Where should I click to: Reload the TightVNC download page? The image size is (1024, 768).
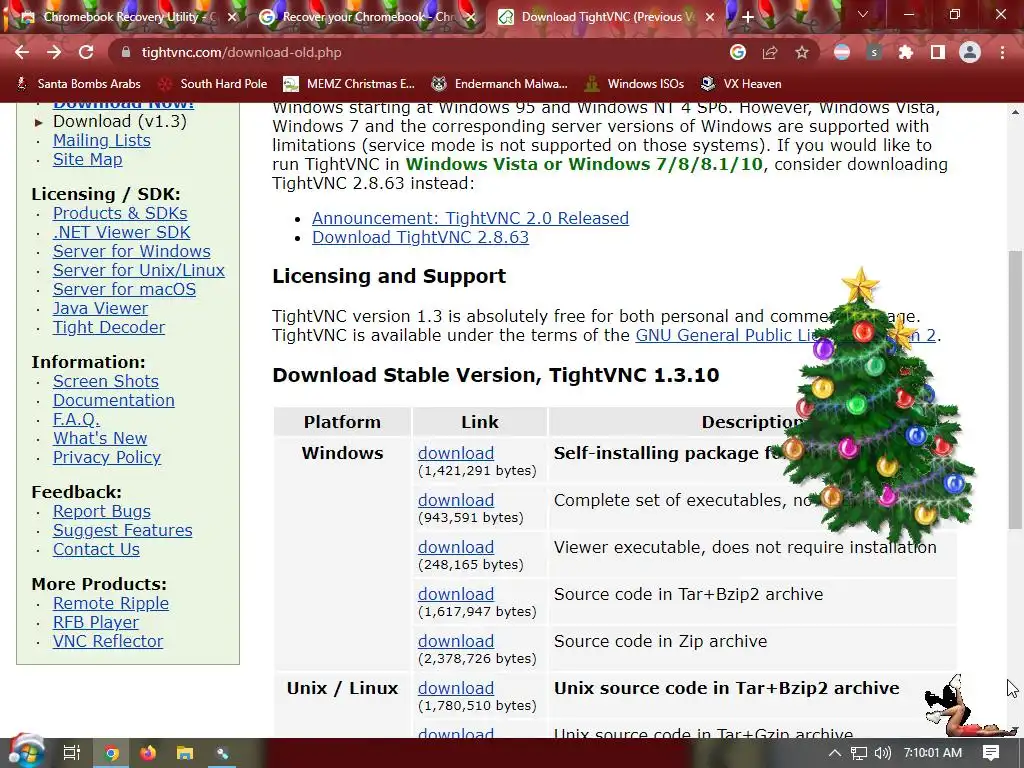pyautogui.click(x=86, y=52)
